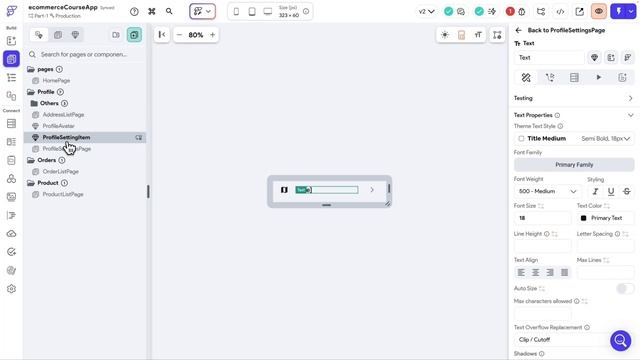Open the FlutterFlow logo home menu
The height and width of the screenshot is (360, 640).
coord(11,11)
